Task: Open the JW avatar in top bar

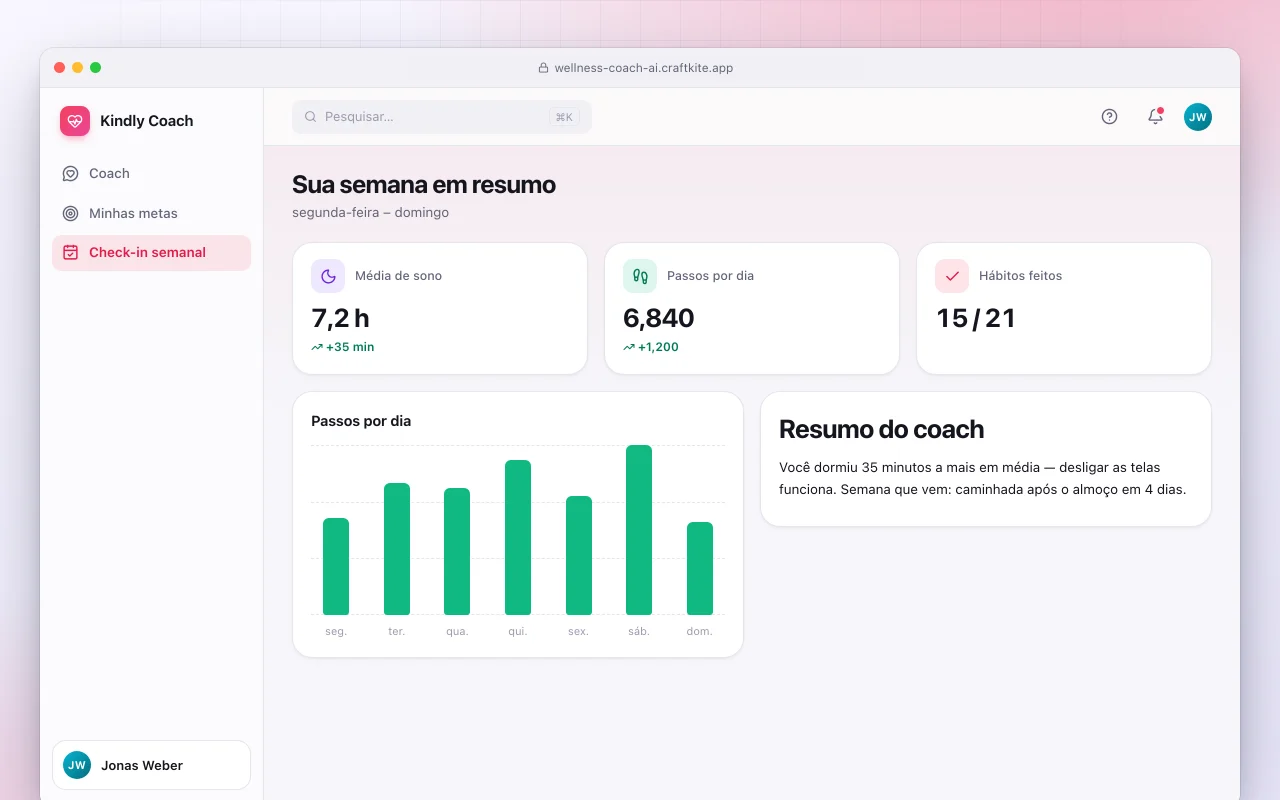Action: [1198, 117]
